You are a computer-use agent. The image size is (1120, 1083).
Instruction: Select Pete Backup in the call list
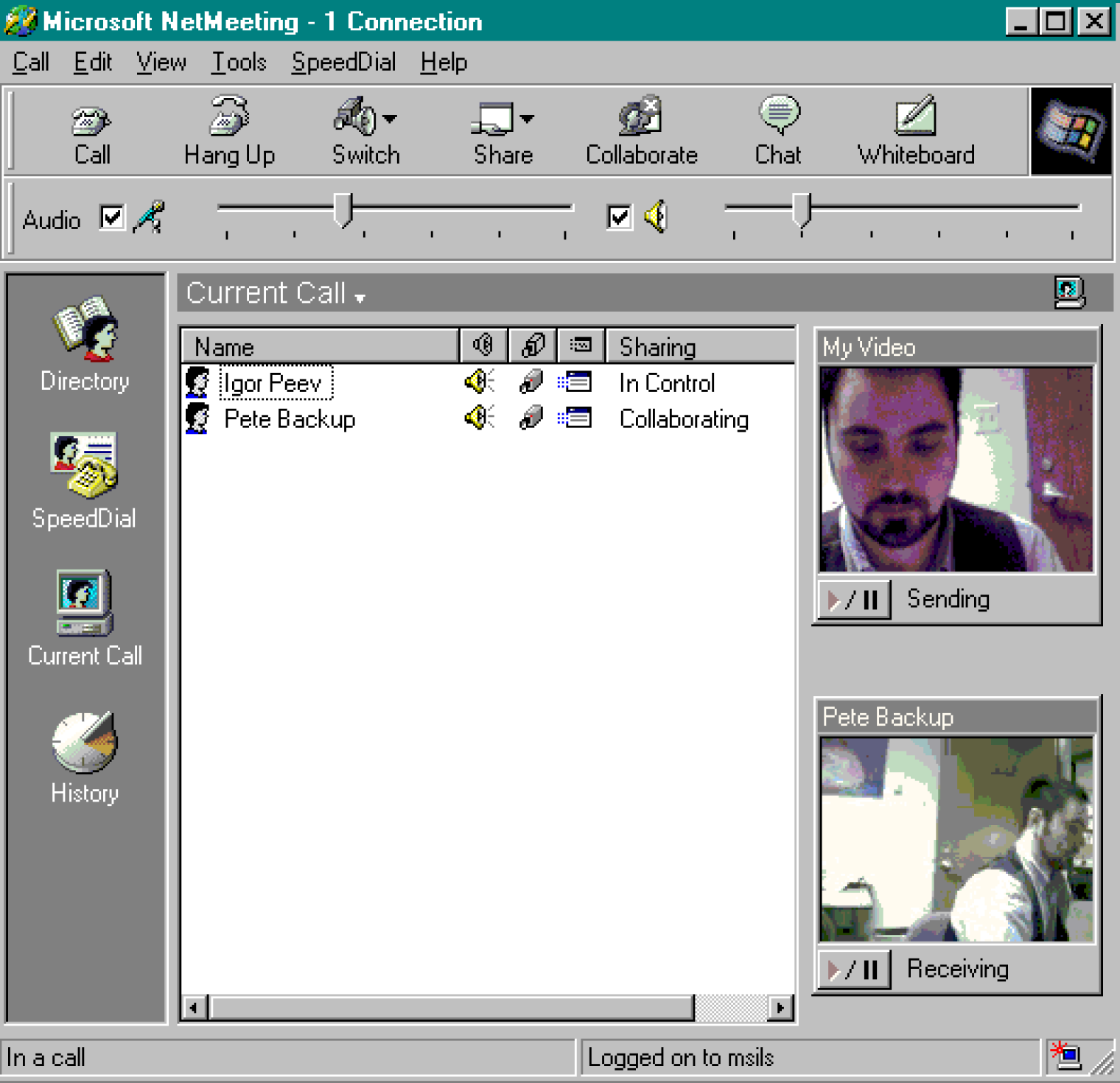coord(290,419)
